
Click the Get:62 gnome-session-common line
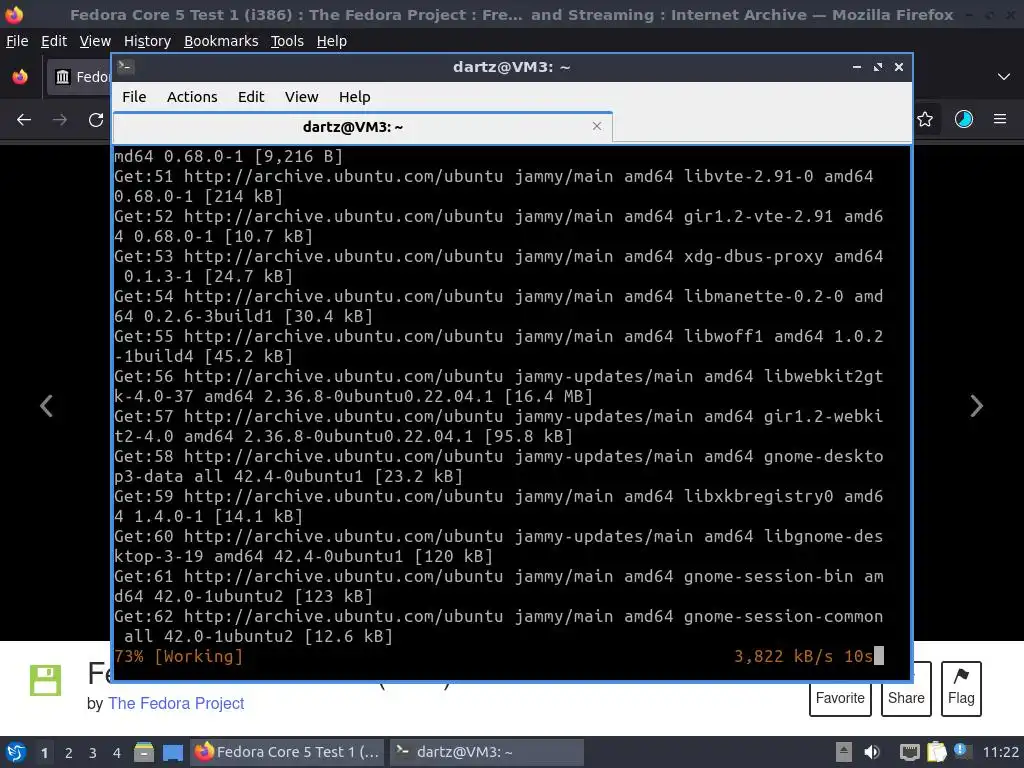coord(498,626)
